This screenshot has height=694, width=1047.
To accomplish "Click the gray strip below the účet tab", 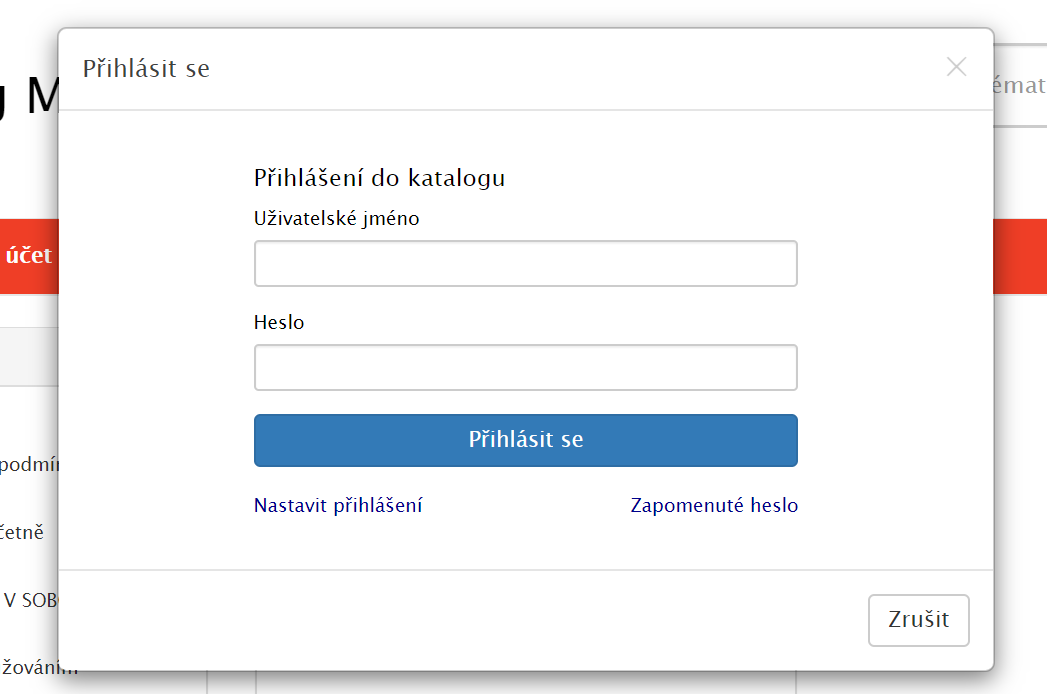I will (x=29, y=357).
